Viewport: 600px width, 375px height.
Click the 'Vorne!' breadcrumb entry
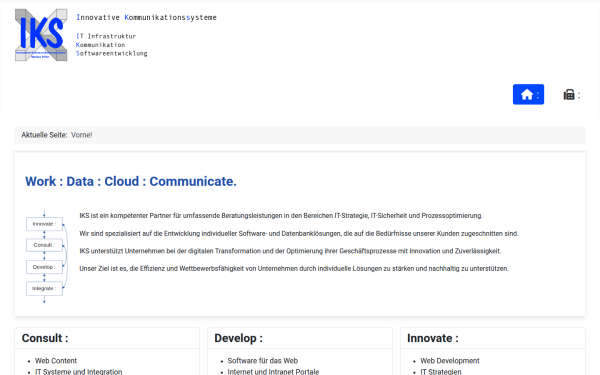(x=82, y=135)
